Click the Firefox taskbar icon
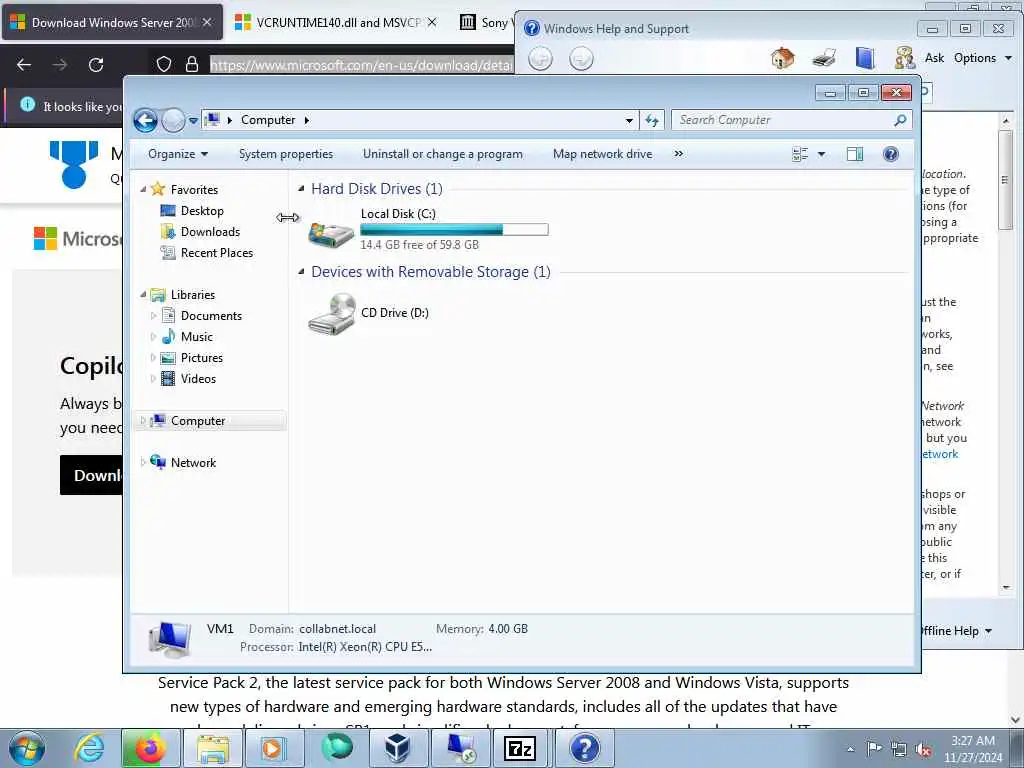Viewport: 1024px width, 768px height. point(149,748)
